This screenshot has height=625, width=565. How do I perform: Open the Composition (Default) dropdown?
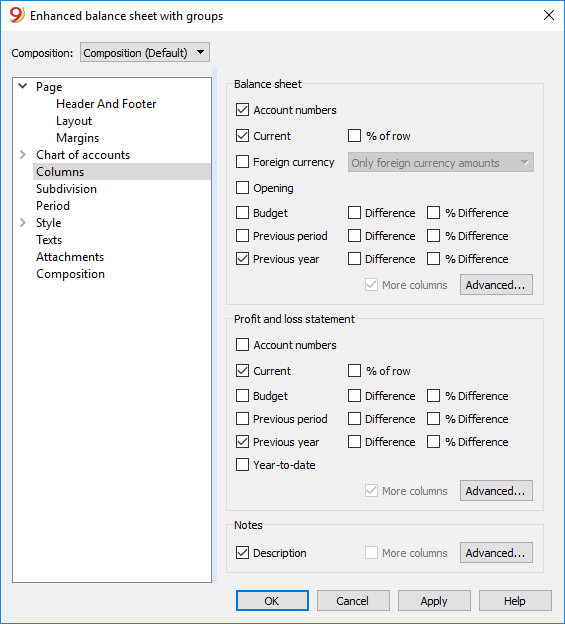145,53
